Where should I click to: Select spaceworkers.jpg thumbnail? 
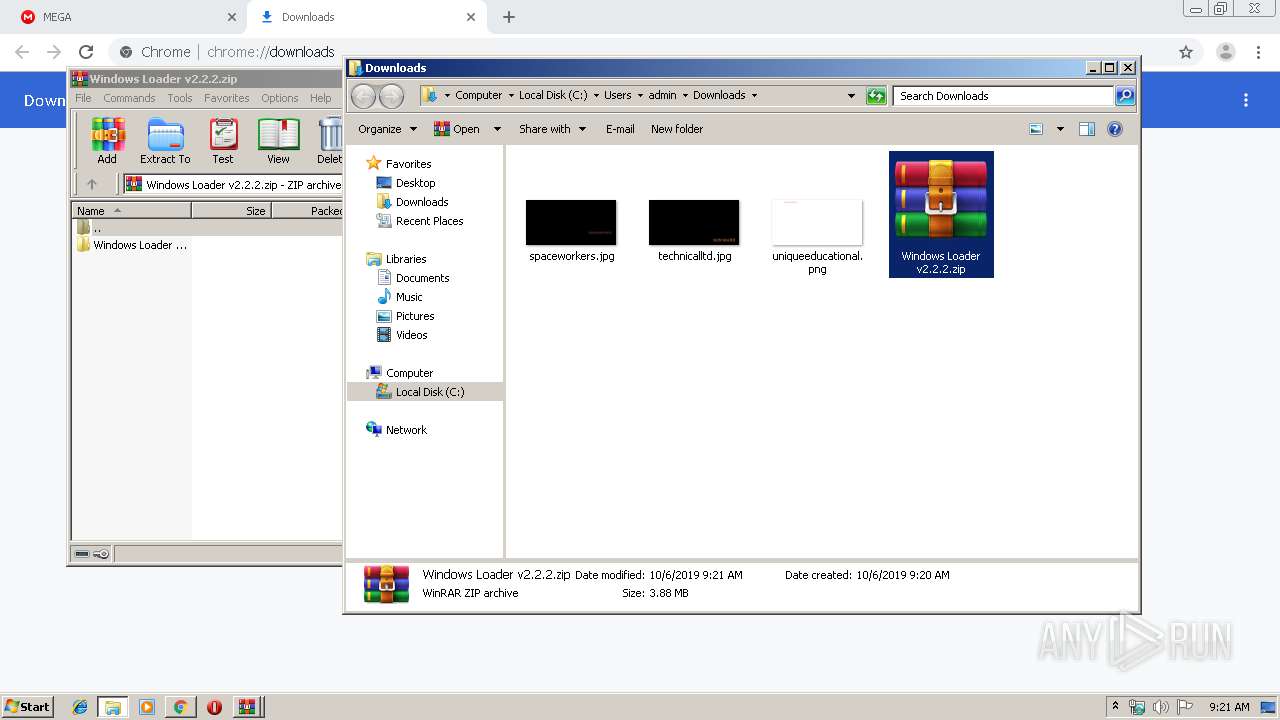click(571, 223)
